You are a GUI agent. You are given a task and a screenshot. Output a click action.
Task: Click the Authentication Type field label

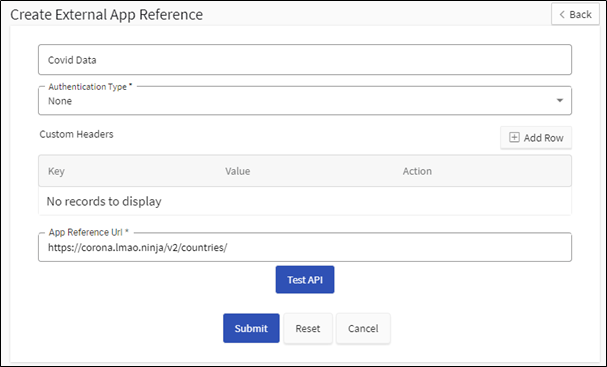pyautogui.click(x=90, y=87)
